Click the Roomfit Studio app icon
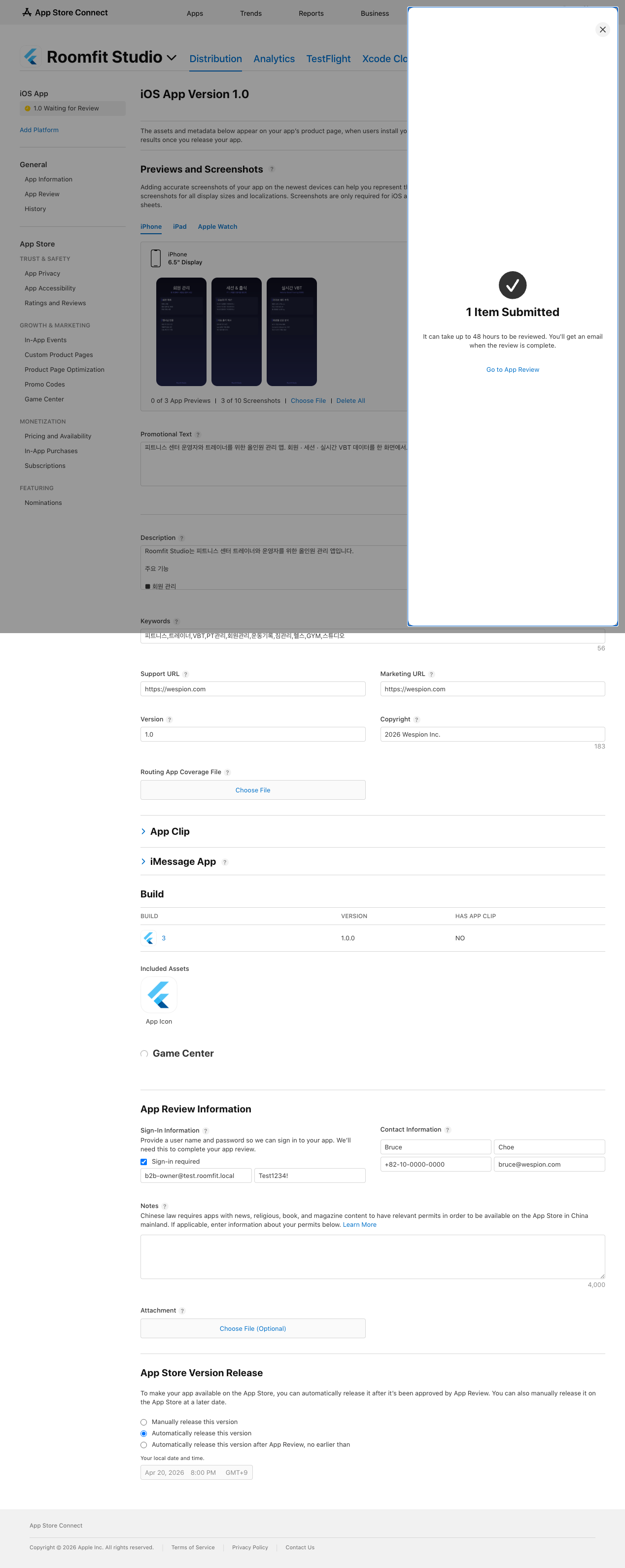The height and width of the screenshot is (1568, 625). (x=31, y=57)
